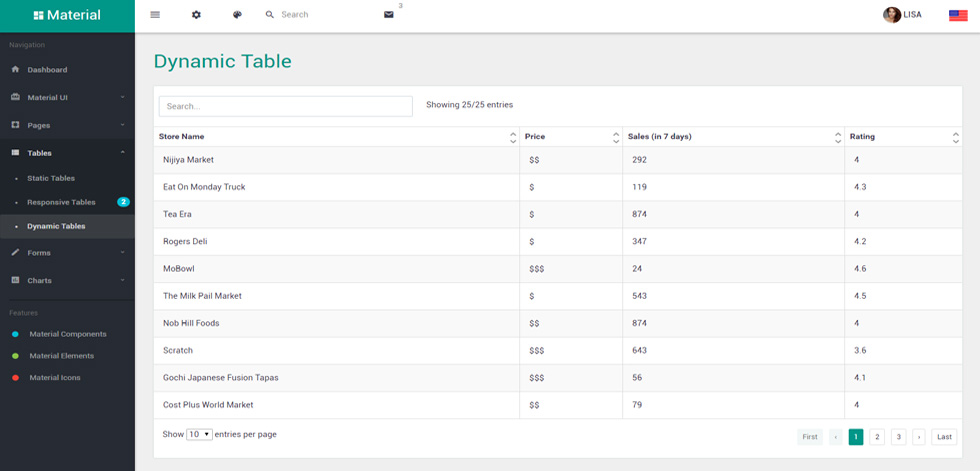Click the hamburger menu icon in top bar
The width and height of the screenshot is (980, 471).
155,14
